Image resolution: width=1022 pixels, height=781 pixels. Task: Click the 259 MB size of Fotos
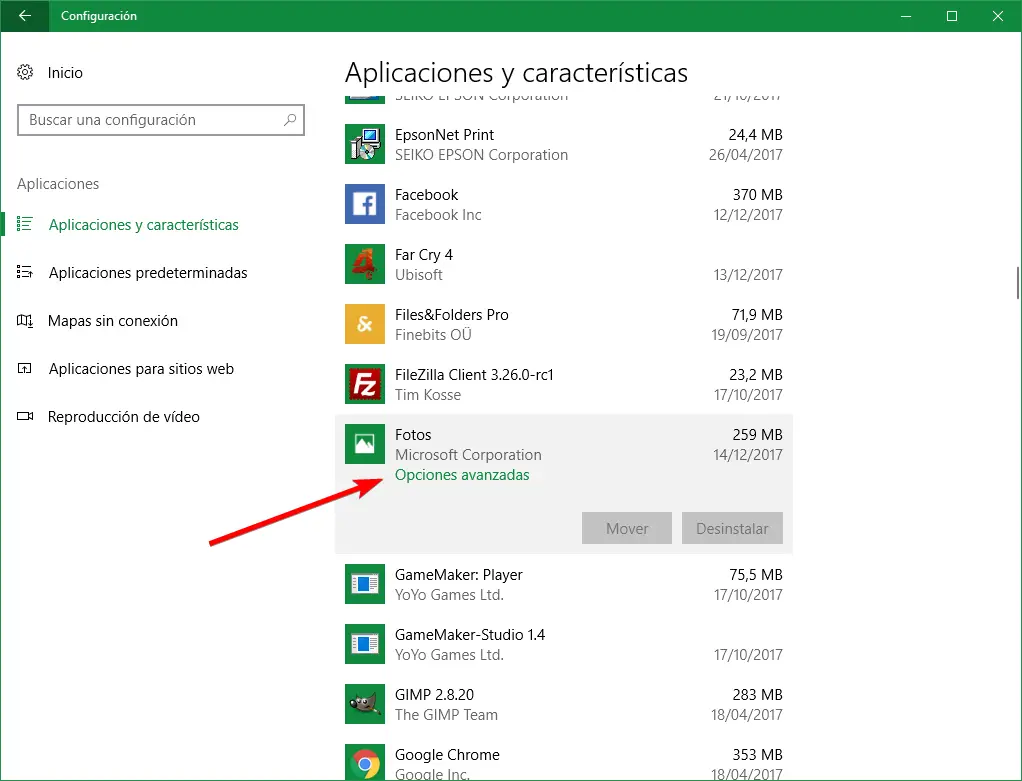[x=757, y=435]
